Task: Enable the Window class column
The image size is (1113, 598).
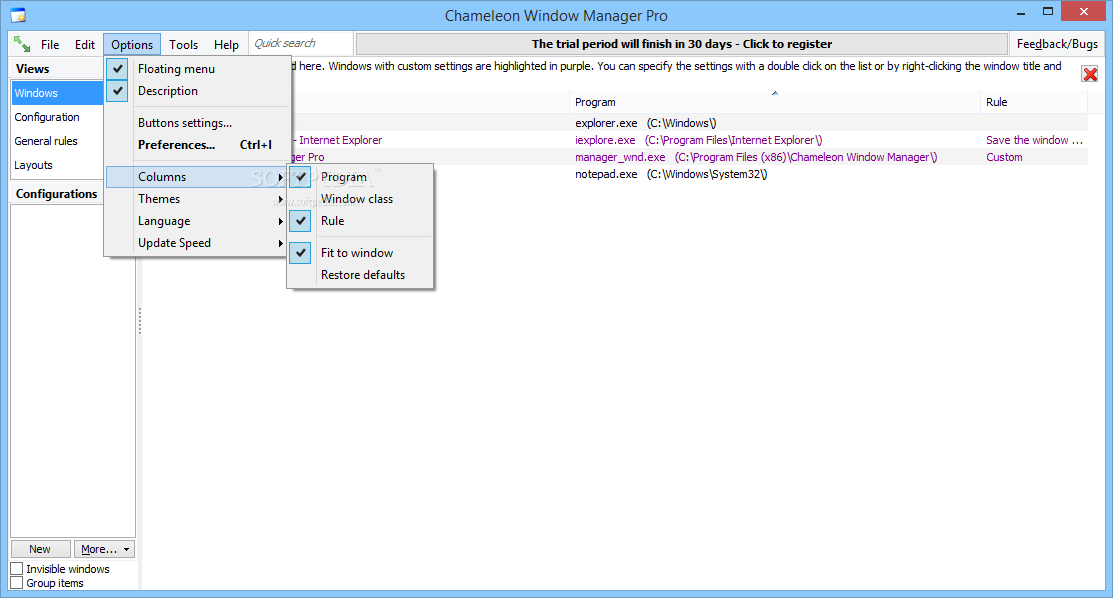Action: (360, 199)
